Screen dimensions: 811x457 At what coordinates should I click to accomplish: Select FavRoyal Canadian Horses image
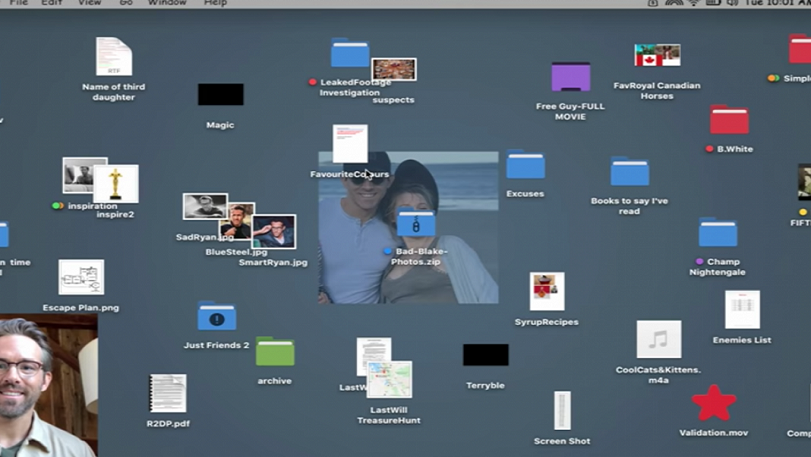coord(657,55)
